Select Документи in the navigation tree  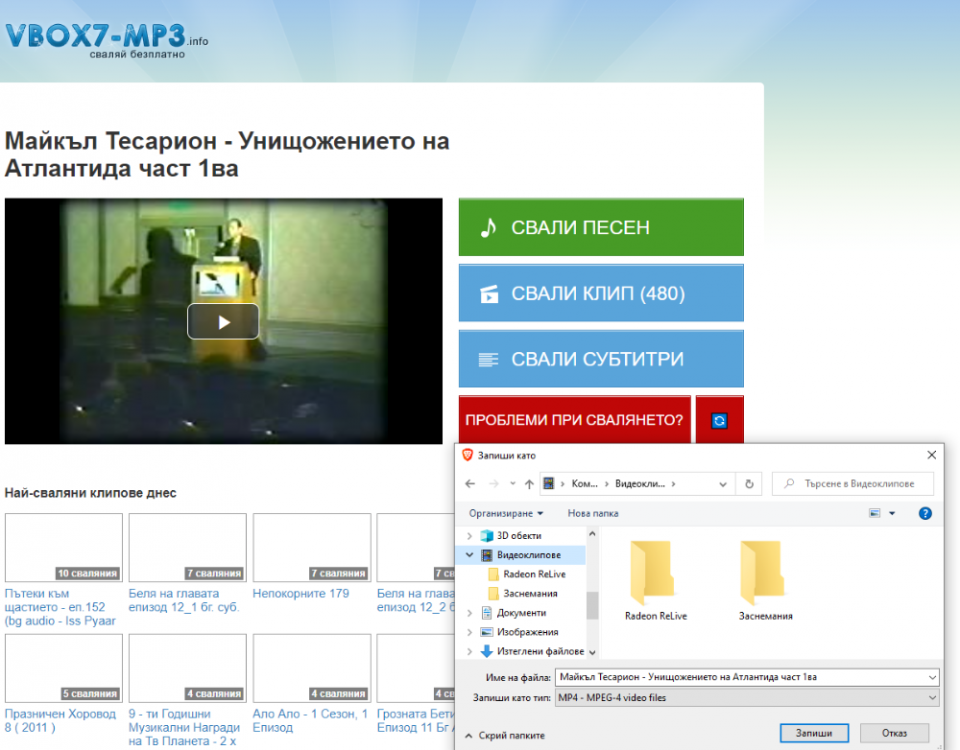click(x=521, y=613)
